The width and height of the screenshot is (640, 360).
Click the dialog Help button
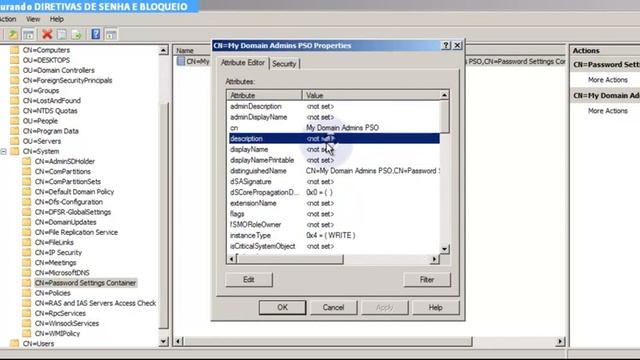[436, 307]
